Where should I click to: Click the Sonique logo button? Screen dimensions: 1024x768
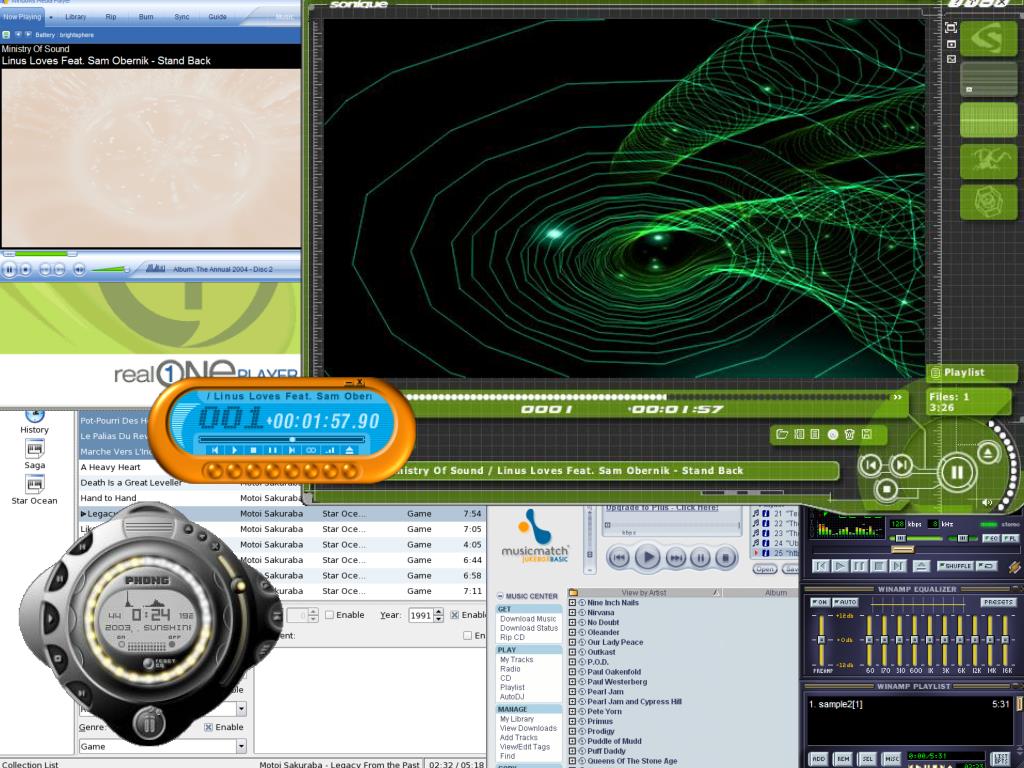988,39
